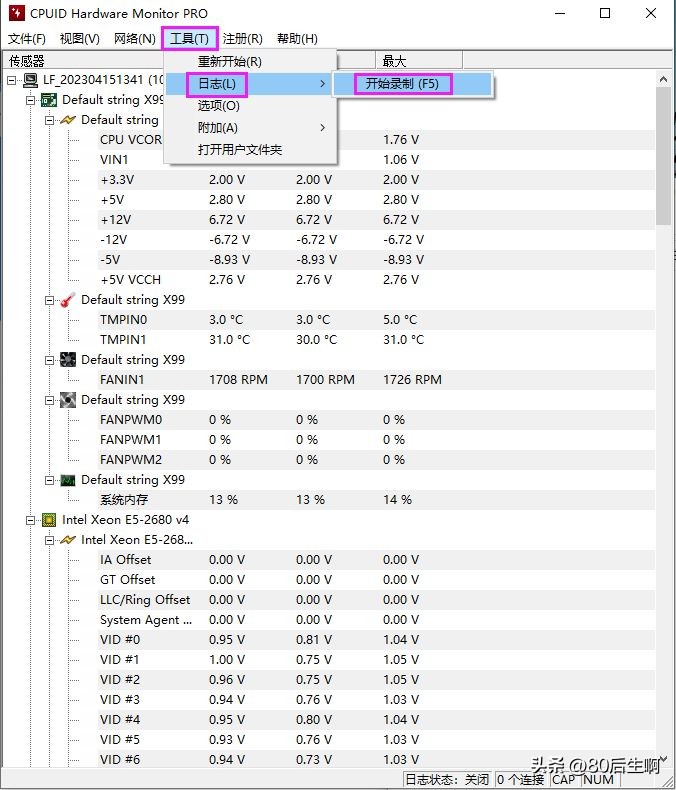Click the motherboard icon next to Default string X99
Image resolution: width=676 pixels, height=790 pixels.
click(49, 100)
